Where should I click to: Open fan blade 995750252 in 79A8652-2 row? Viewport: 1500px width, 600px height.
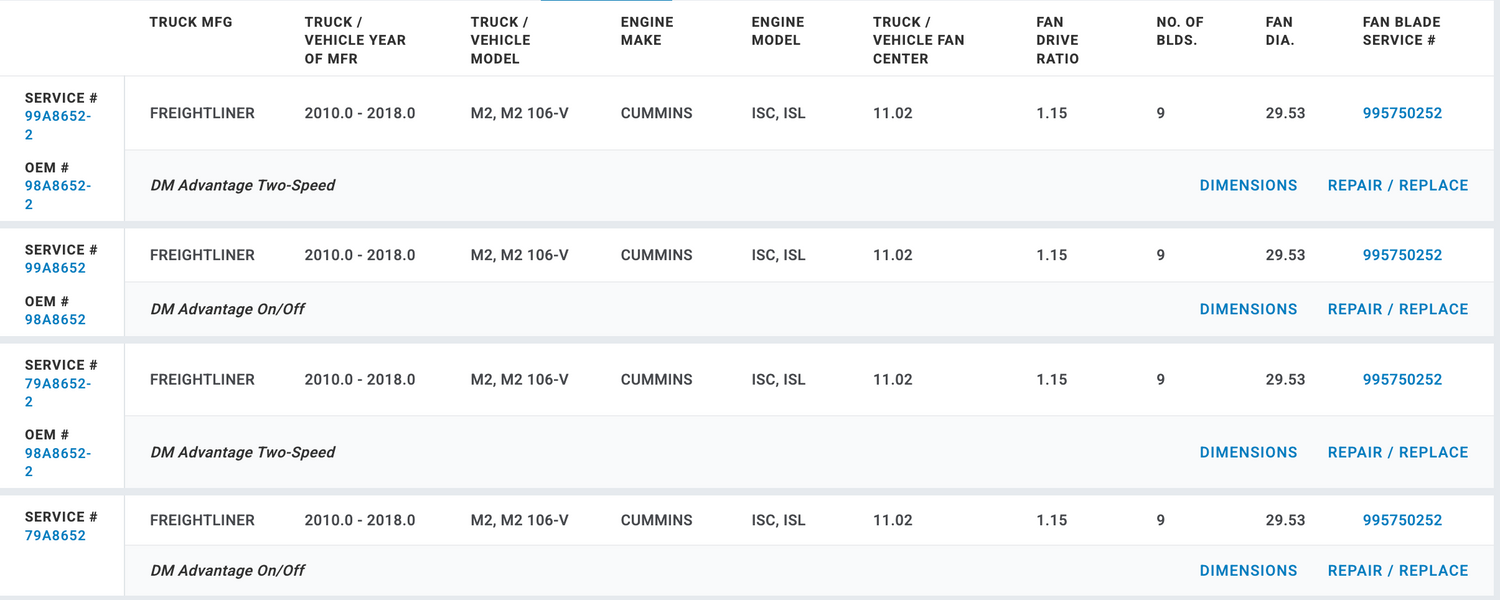pos(1402,379)
